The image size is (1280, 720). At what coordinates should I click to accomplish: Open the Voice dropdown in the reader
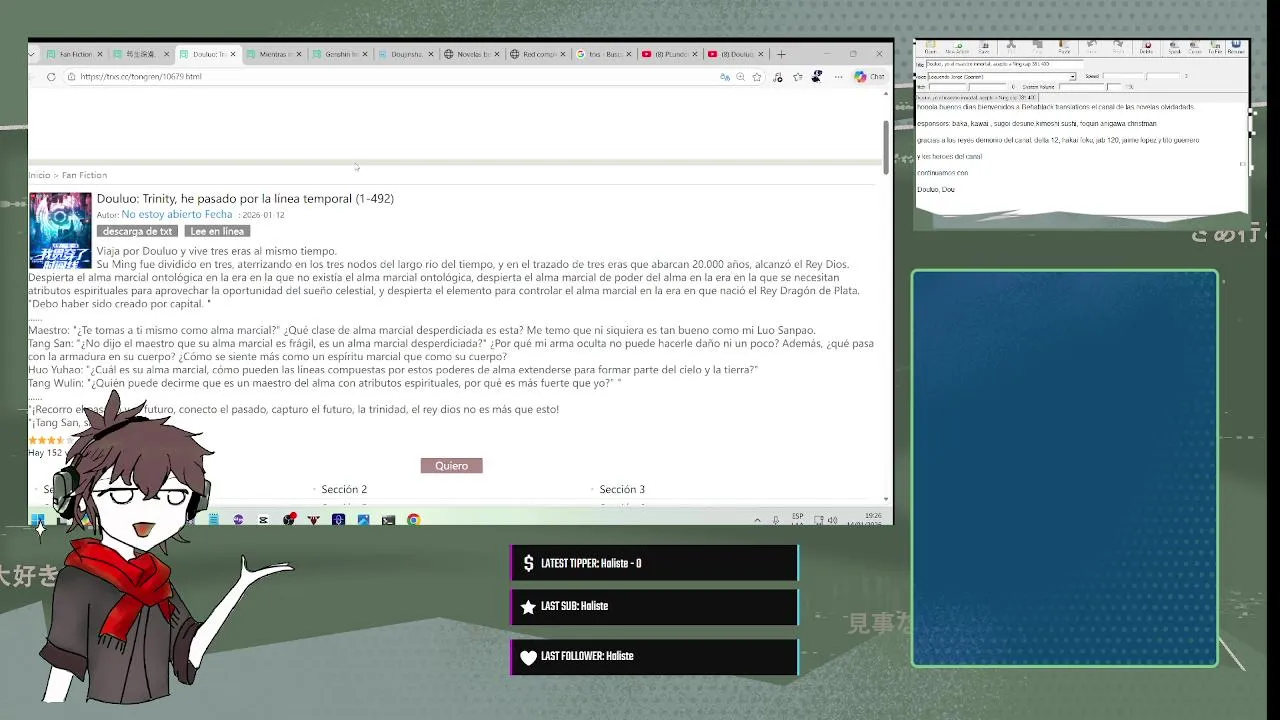1072,77
